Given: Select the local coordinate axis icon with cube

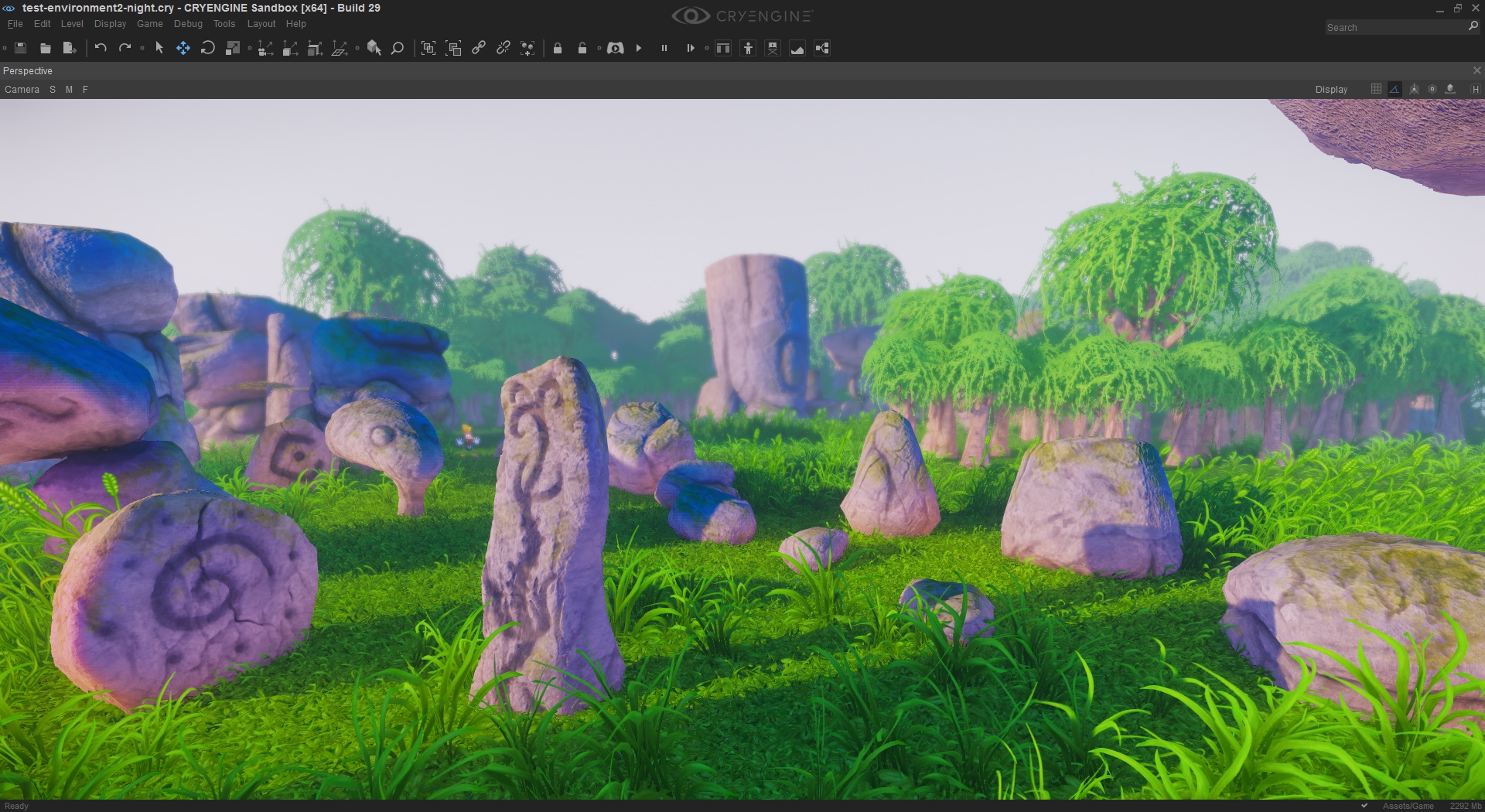Looking at the screenshot, I should click(290, 49).
